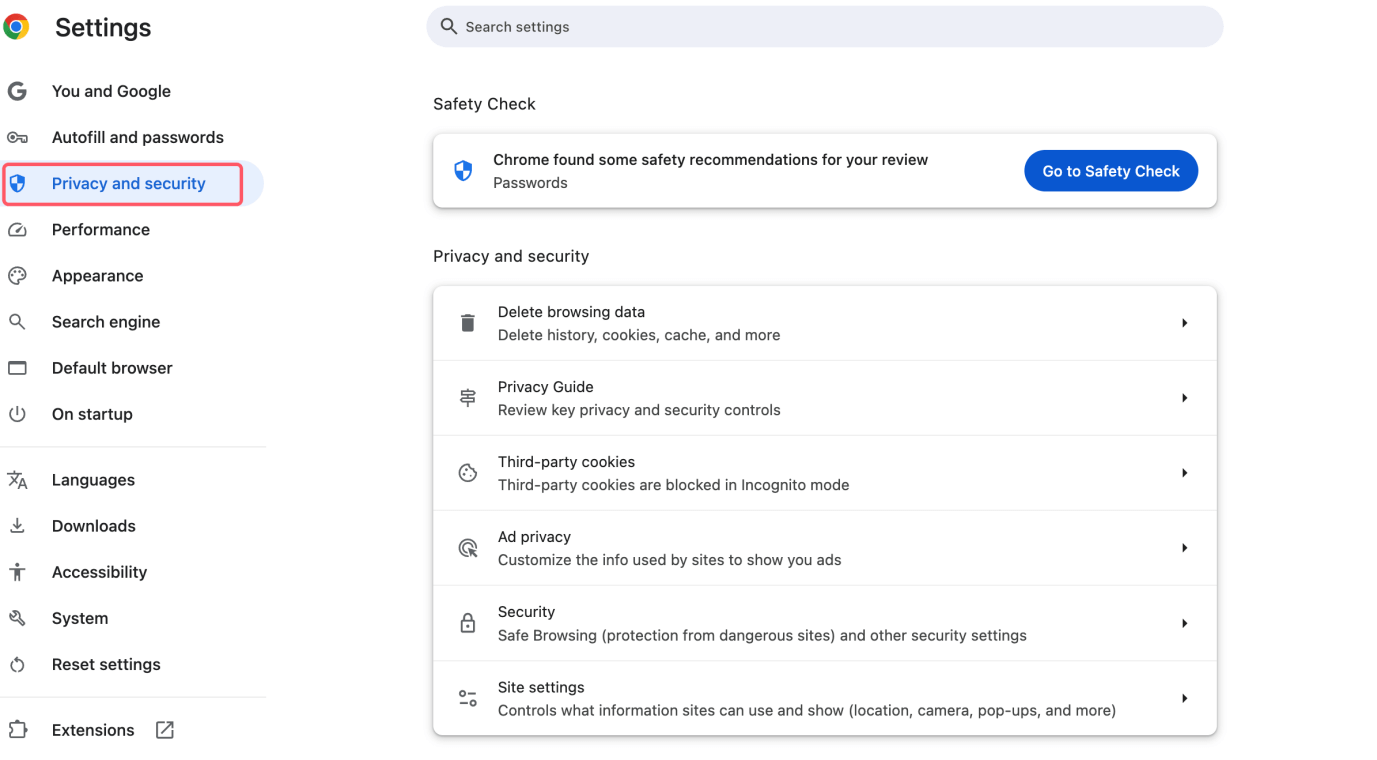Click the Third-party cookies cookie icon

click(x=467, y=472)
